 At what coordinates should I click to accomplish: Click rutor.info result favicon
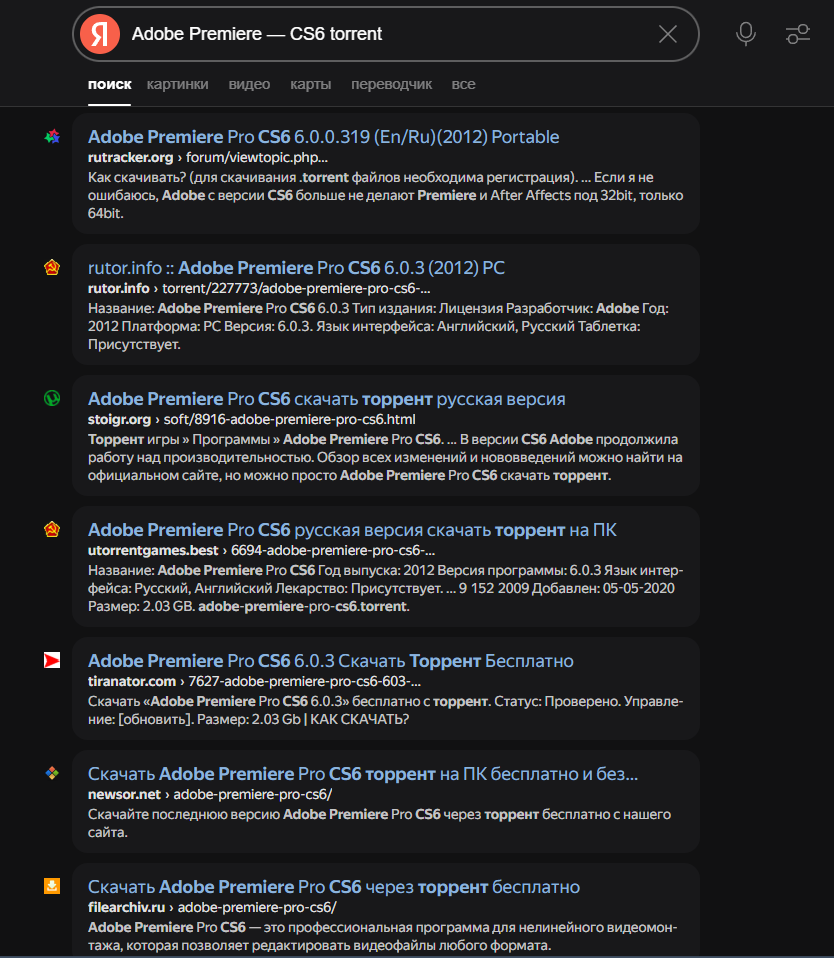coord(52,267)
